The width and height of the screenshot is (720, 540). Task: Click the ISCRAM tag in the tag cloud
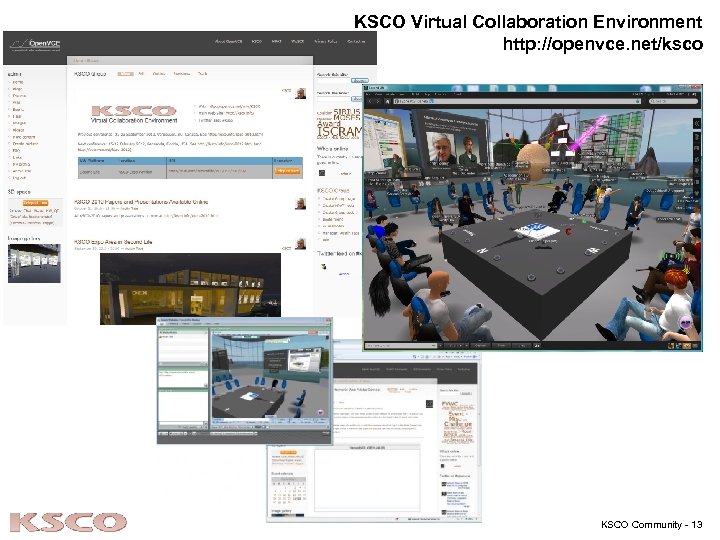click(340, 131)
